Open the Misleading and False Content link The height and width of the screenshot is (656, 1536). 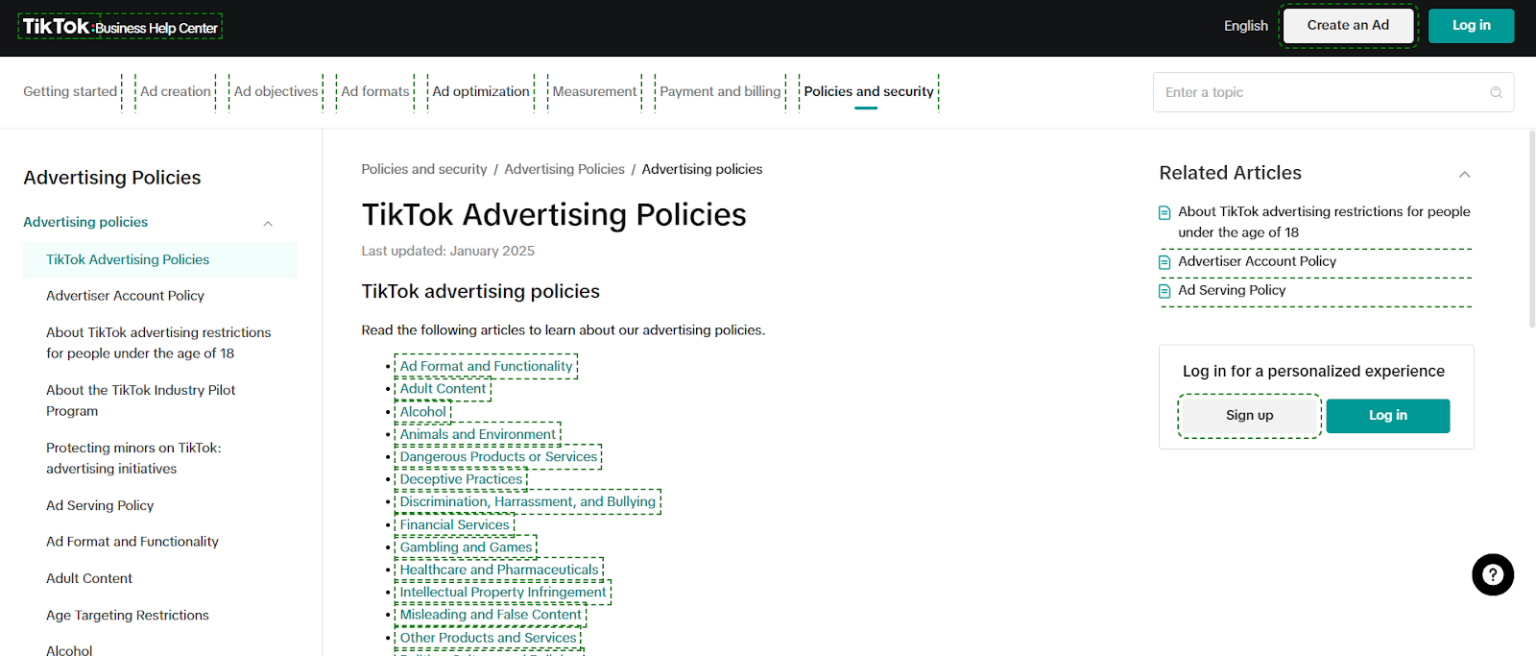(x=490, y=615)
